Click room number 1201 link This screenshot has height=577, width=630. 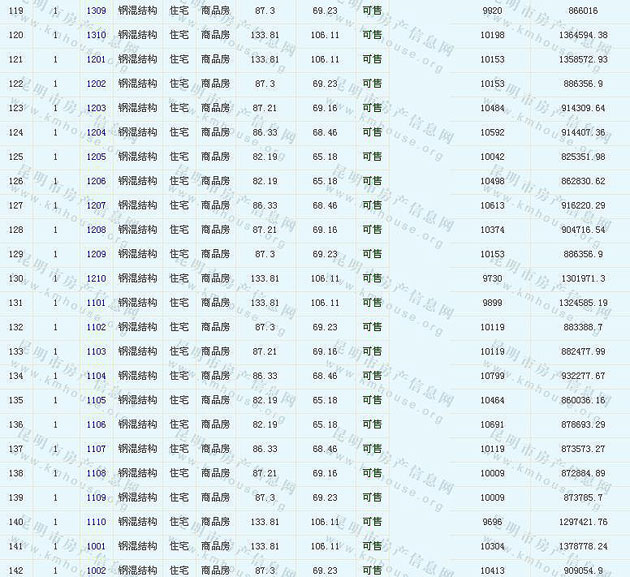pos(96,59)
